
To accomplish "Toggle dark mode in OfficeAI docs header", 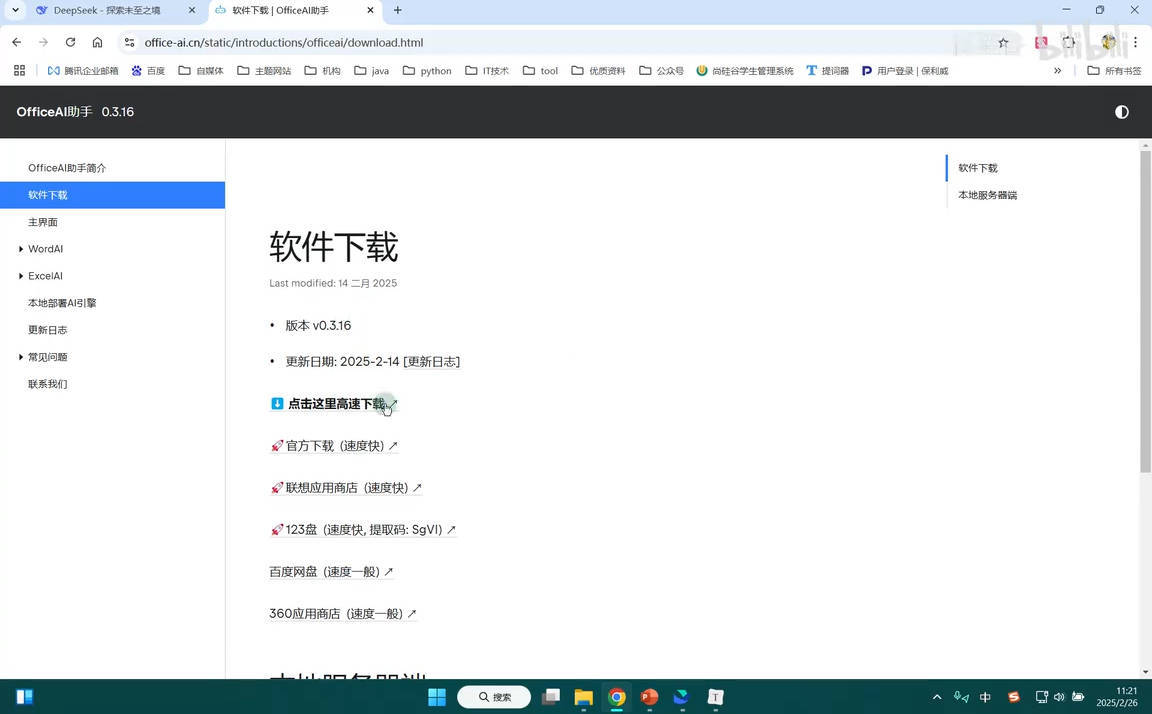I will (1121, 112).
